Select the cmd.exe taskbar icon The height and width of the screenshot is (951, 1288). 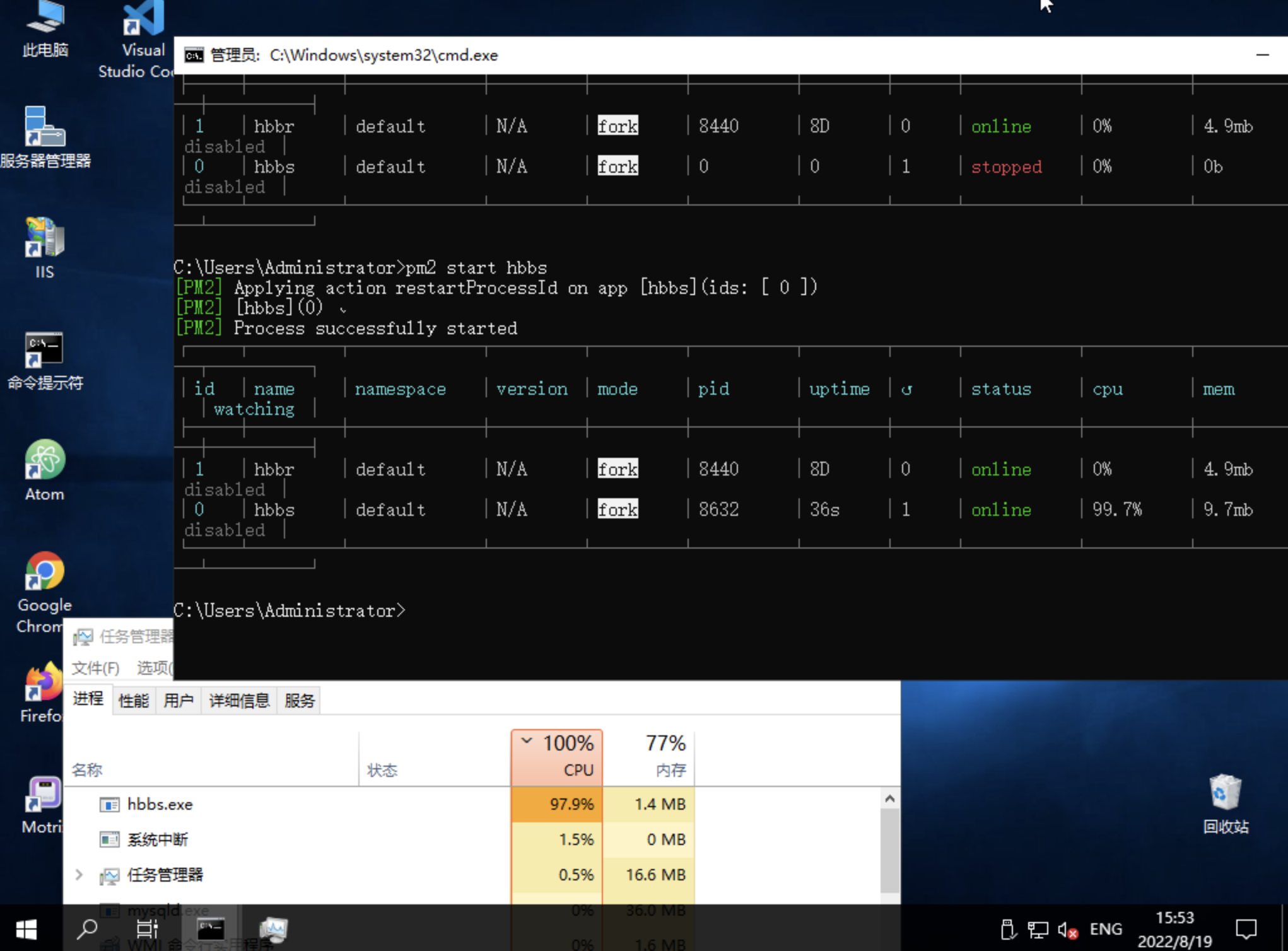(x=211, y=928)
